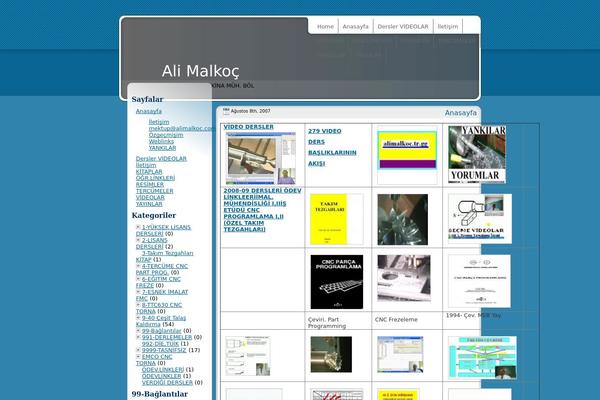Click the black CNC PARÇA PROGRAMLAMA cover
The width and height of the screenshot is (600, 400).
coord(337,282)
